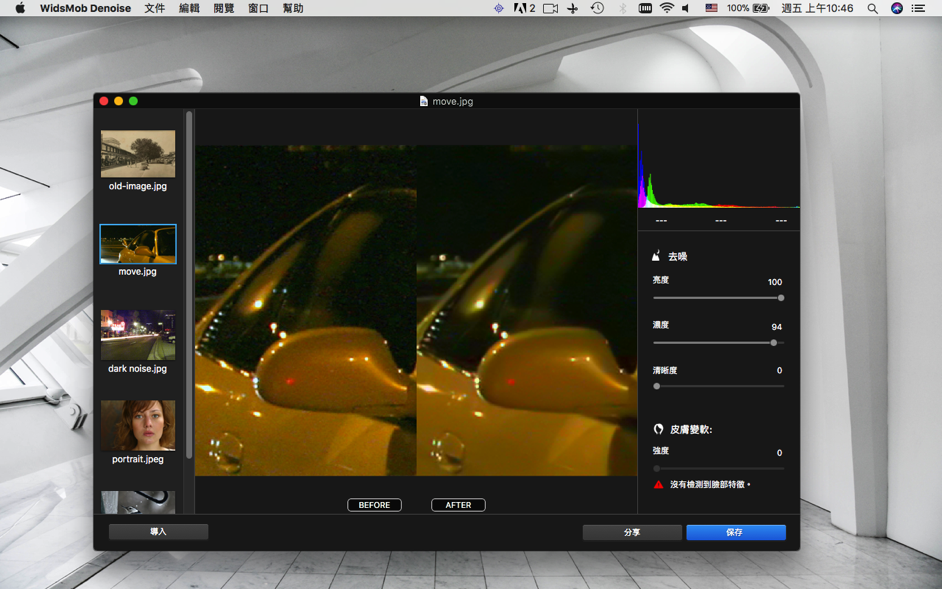Open Notification Center list icon
Viewport: 942px width, 589px height.
pyautogui.click(x=918, y=8)
